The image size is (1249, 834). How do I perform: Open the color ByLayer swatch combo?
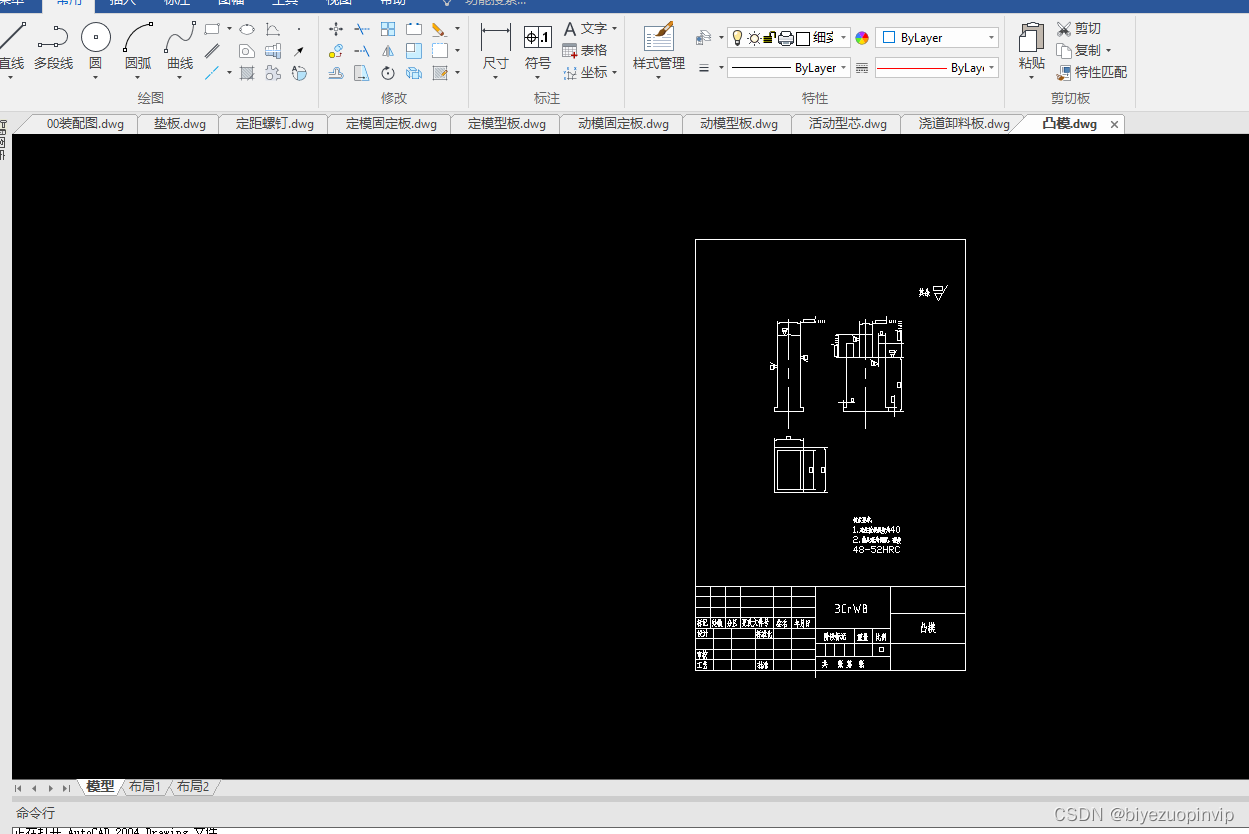point(936,38)
